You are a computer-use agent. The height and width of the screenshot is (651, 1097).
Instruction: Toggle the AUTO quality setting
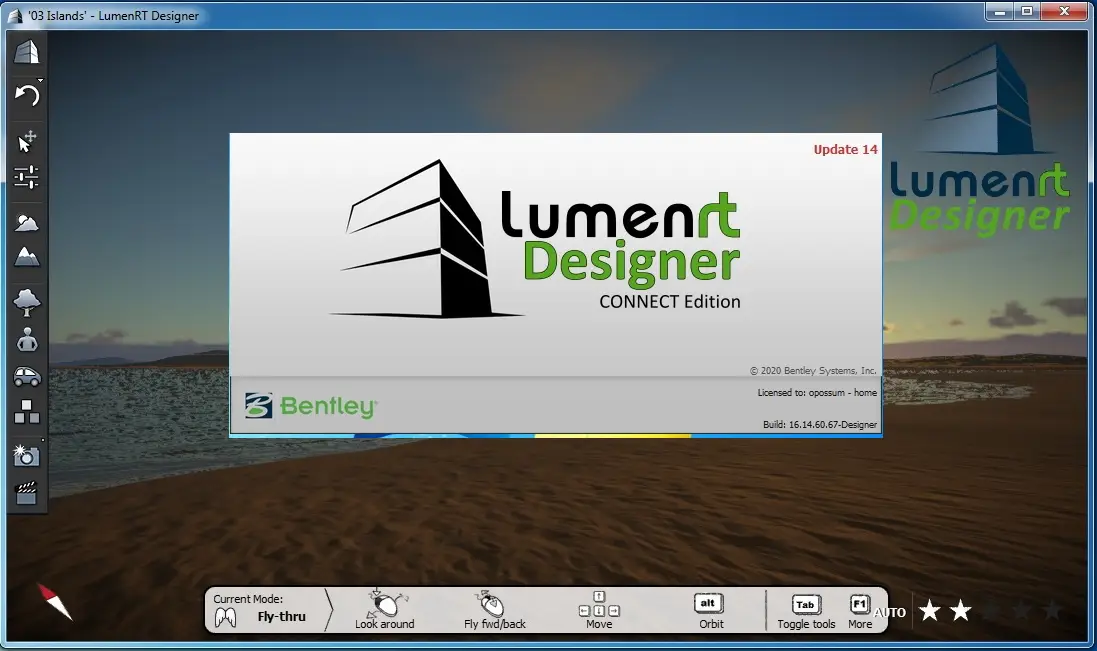(x=890, y=613)
